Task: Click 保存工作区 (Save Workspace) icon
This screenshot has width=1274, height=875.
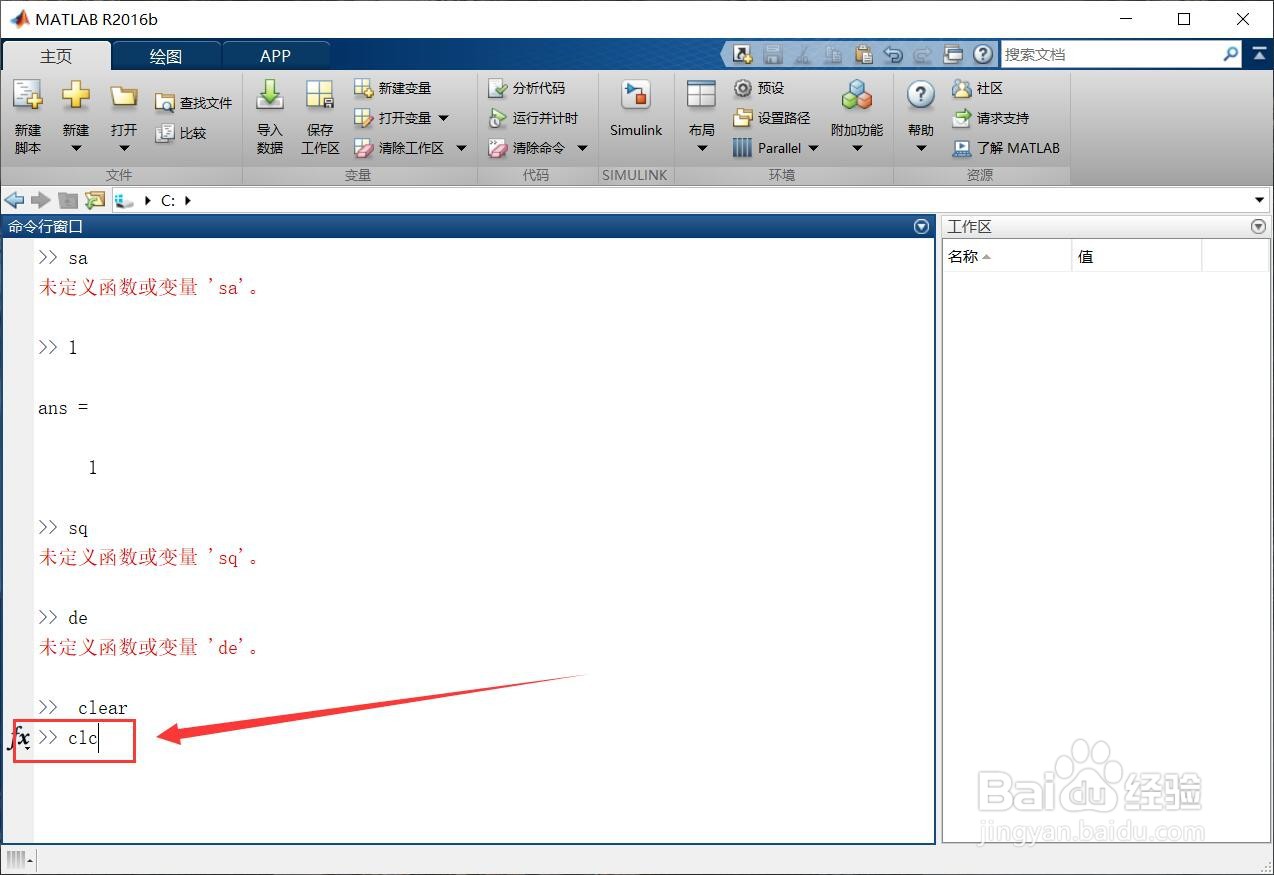Action: [320, 96]
